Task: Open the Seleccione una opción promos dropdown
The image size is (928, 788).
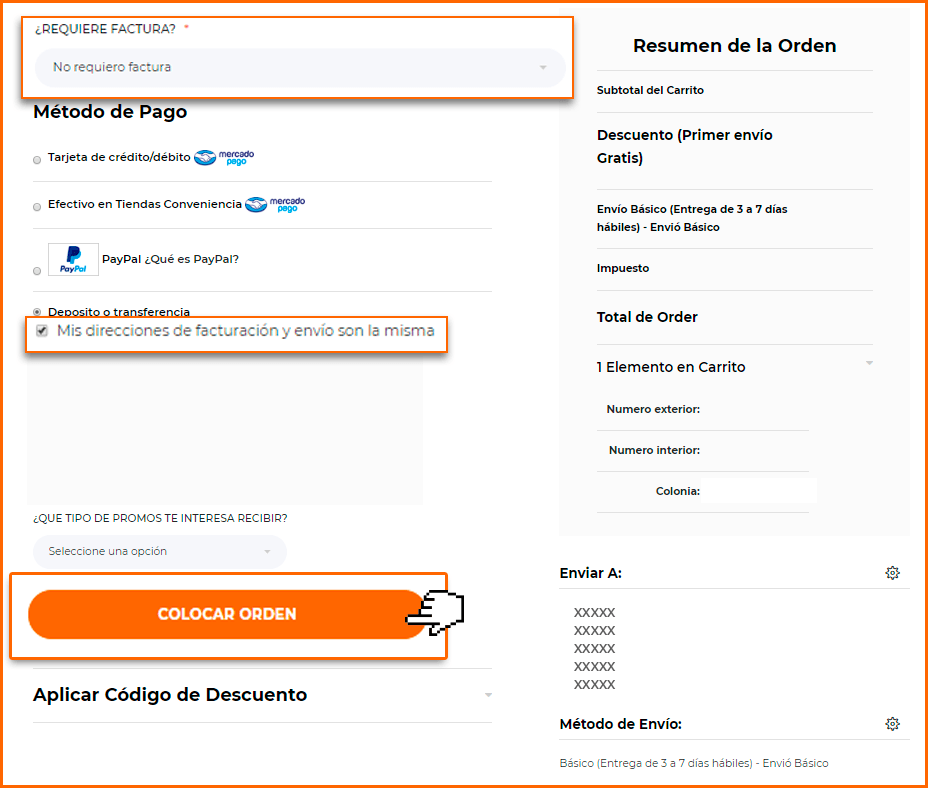Action: pos(160,551)
